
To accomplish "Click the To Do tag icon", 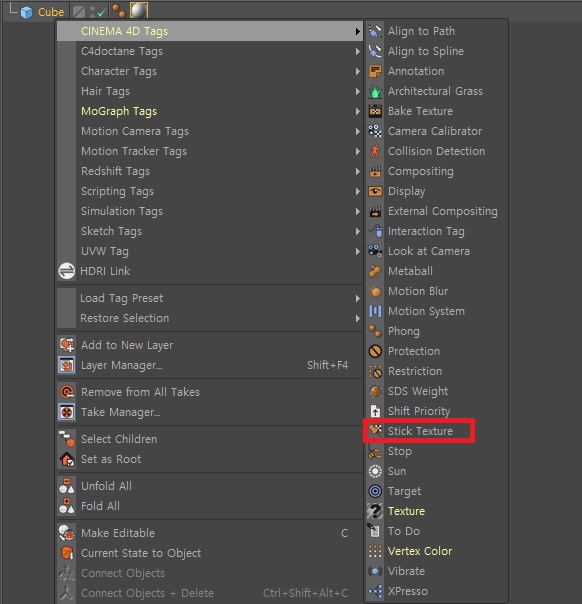I will (x=375, y=531).
